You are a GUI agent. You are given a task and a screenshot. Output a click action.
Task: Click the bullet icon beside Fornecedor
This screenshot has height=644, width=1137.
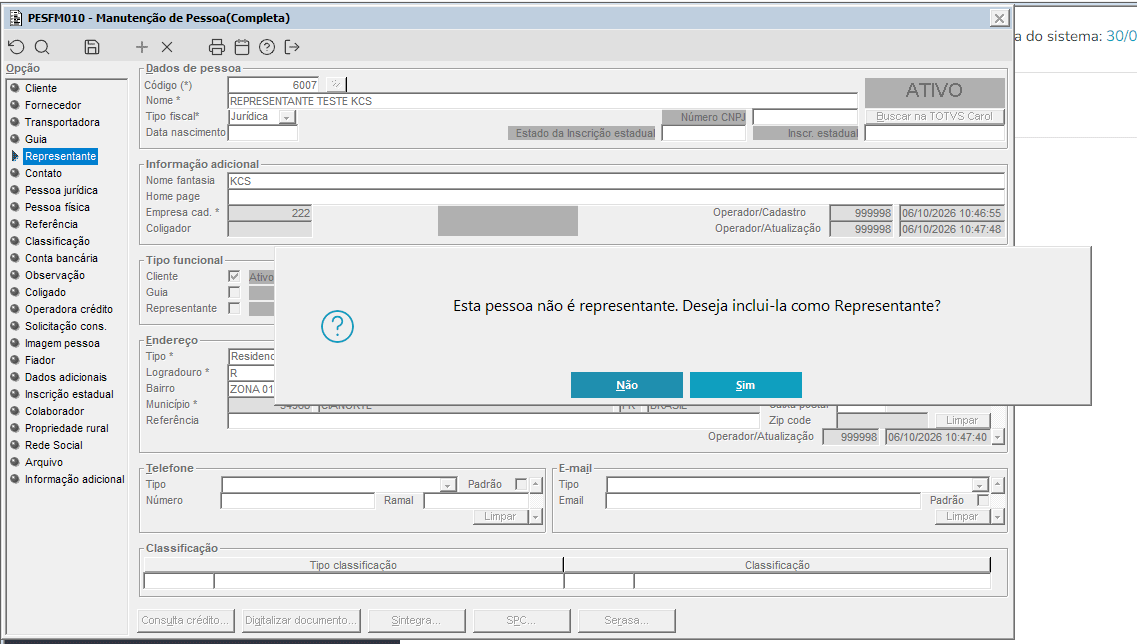[x=15, y=104]
